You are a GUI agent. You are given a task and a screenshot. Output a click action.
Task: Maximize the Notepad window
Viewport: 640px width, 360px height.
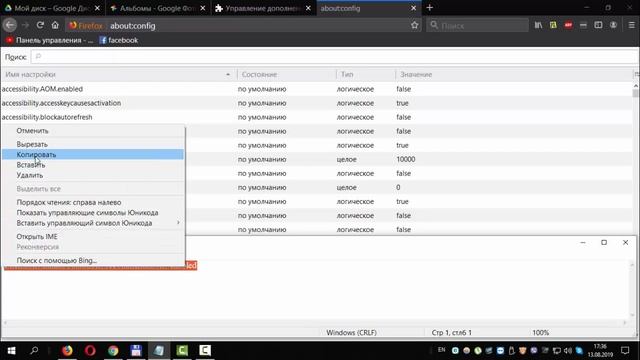[x=604, y=242]
